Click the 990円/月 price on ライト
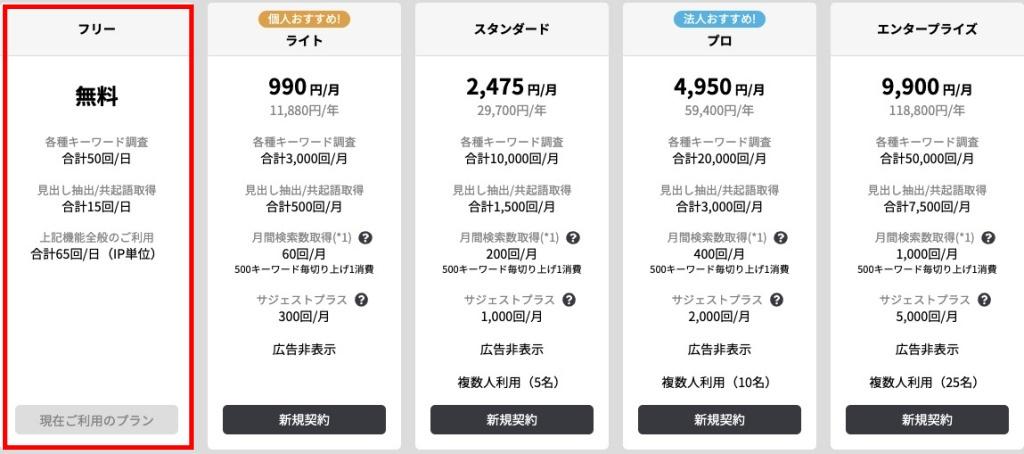The image size is (1024, 454). (304, 87)
